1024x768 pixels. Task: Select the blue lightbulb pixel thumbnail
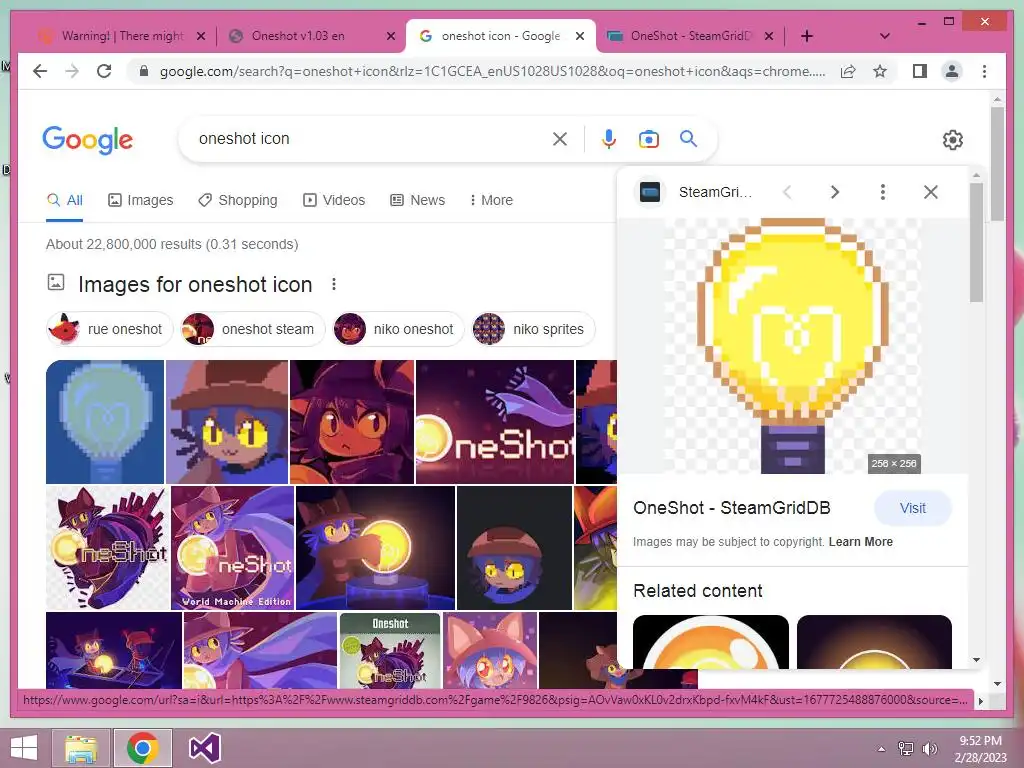point(104,422)
